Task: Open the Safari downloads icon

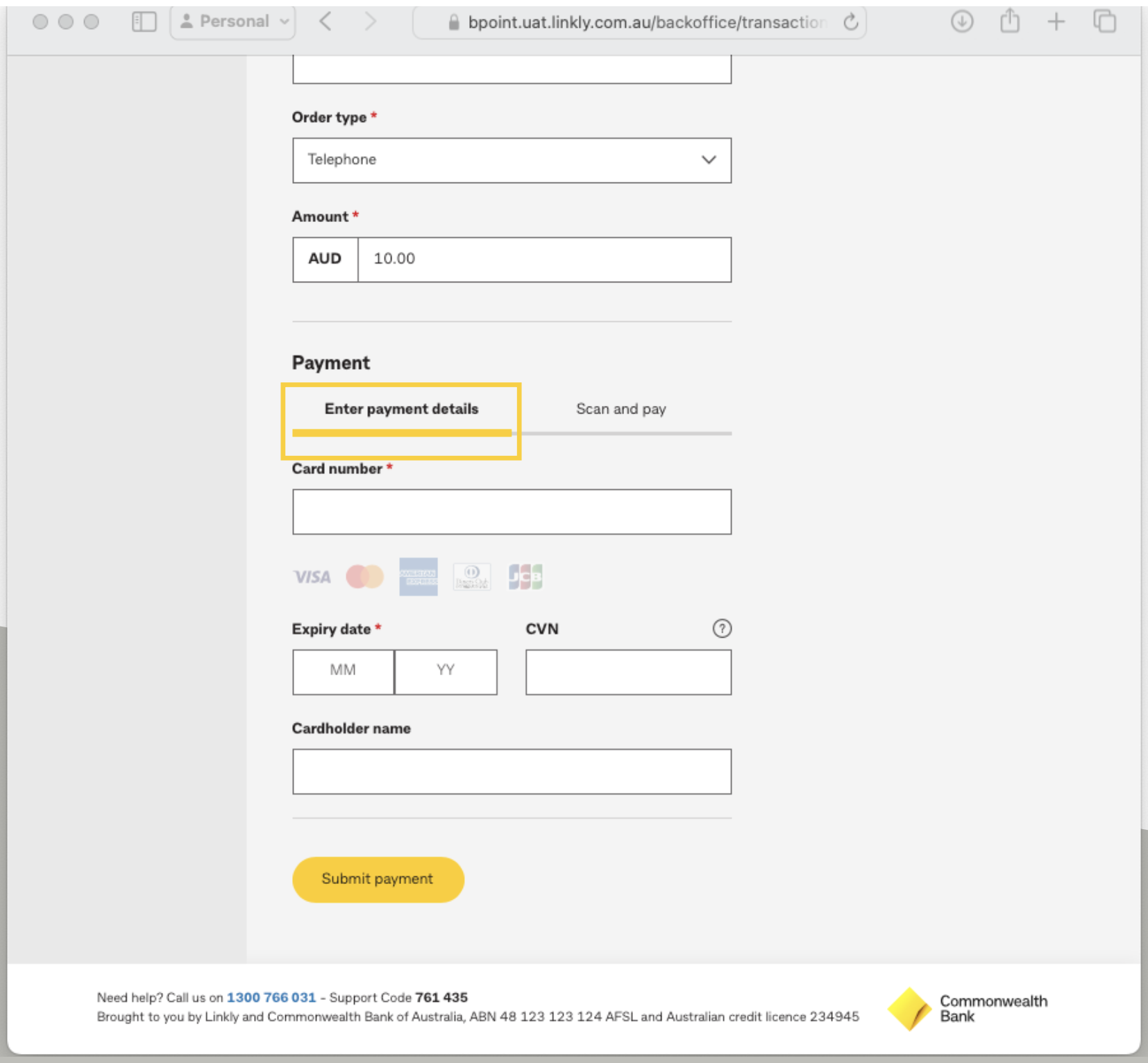Action: tap(963, 22)
